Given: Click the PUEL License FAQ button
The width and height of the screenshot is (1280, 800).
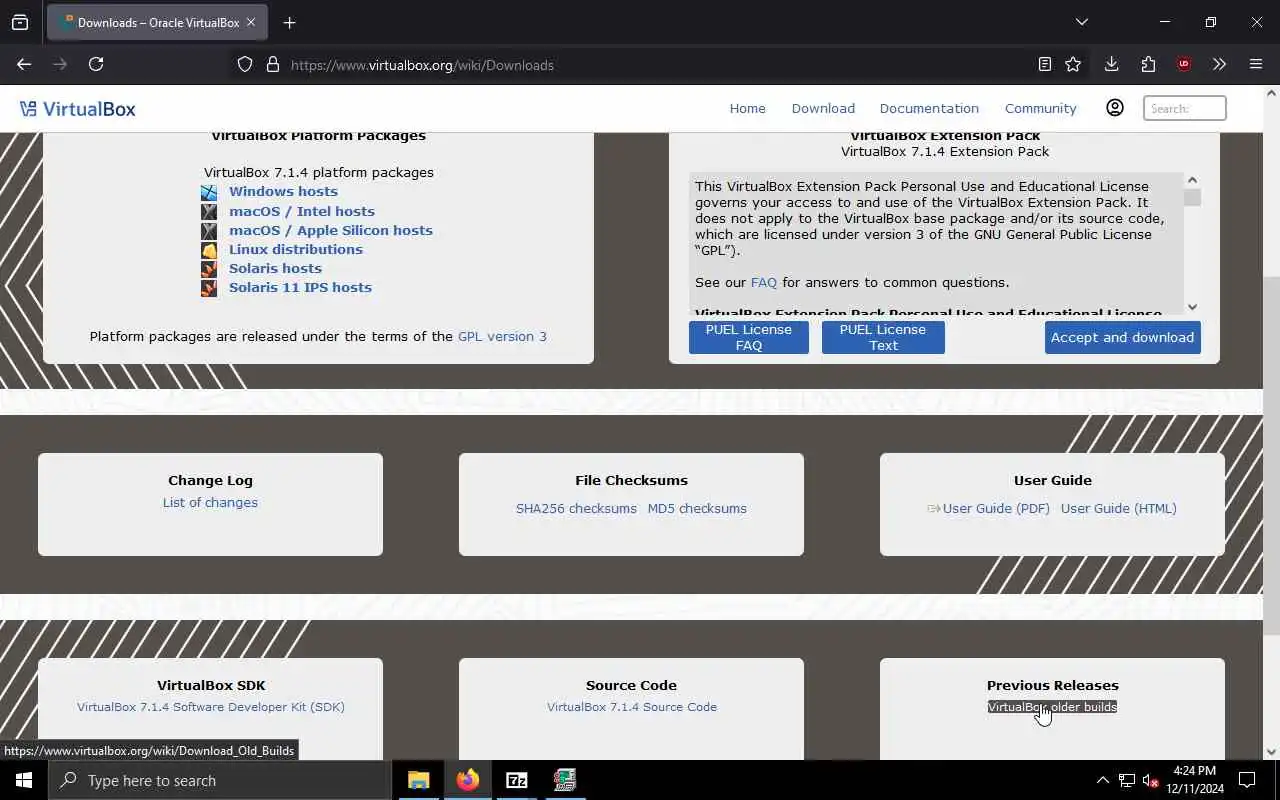Looking at the screenshot, I should pyautogui.click(x=748, y=337).
